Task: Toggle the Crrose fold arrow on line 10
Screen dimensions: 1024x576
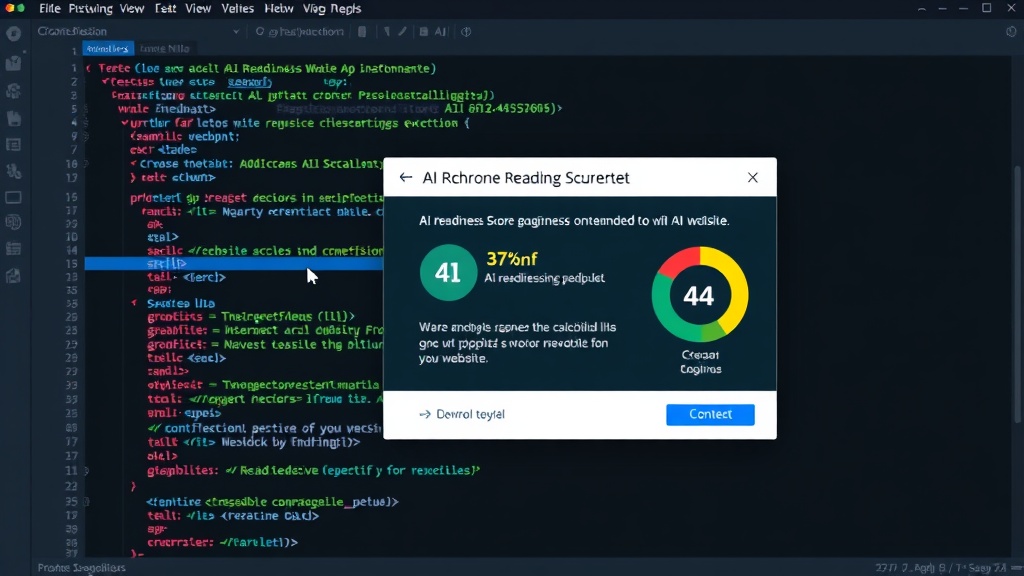Action: (133, 164)
